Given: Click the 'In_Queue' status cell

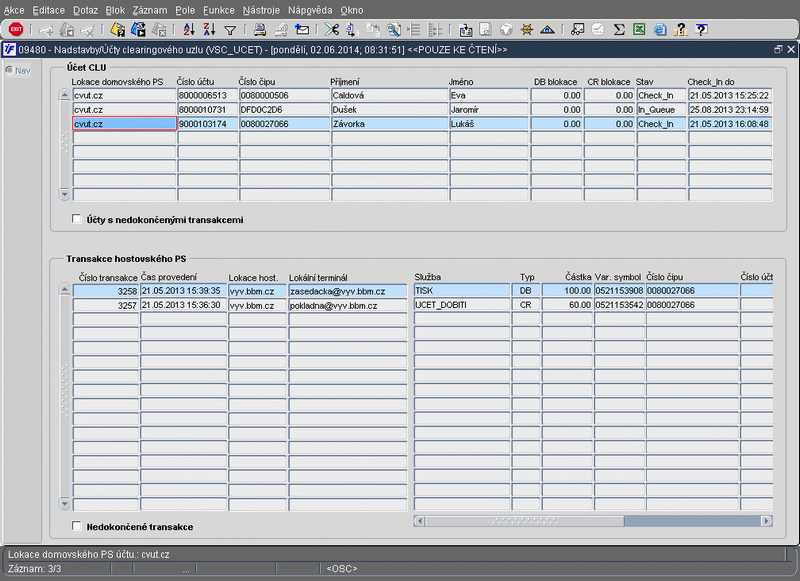Looking at the screenshot, I should click(661, 109).
